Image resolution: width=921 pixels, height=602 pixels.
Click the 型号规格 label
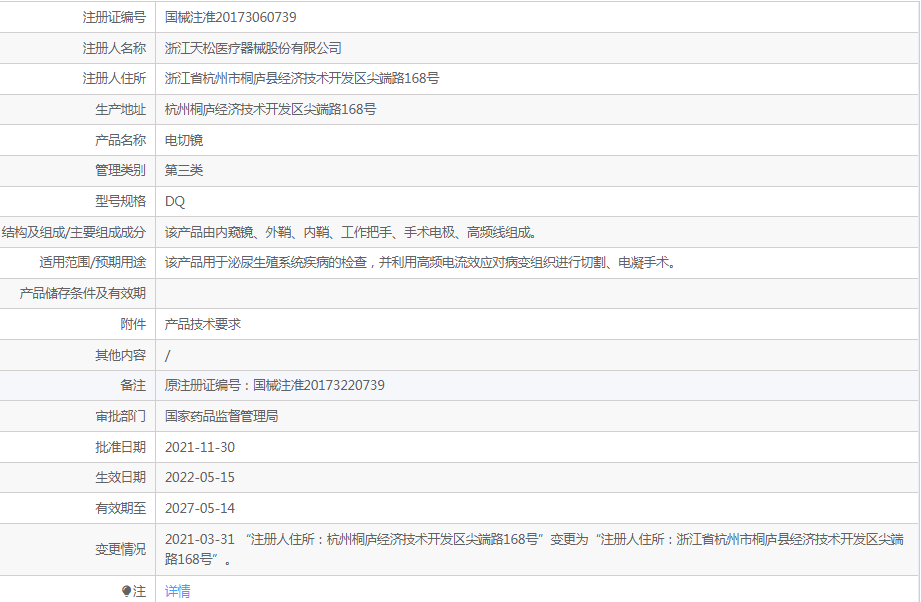120,201
